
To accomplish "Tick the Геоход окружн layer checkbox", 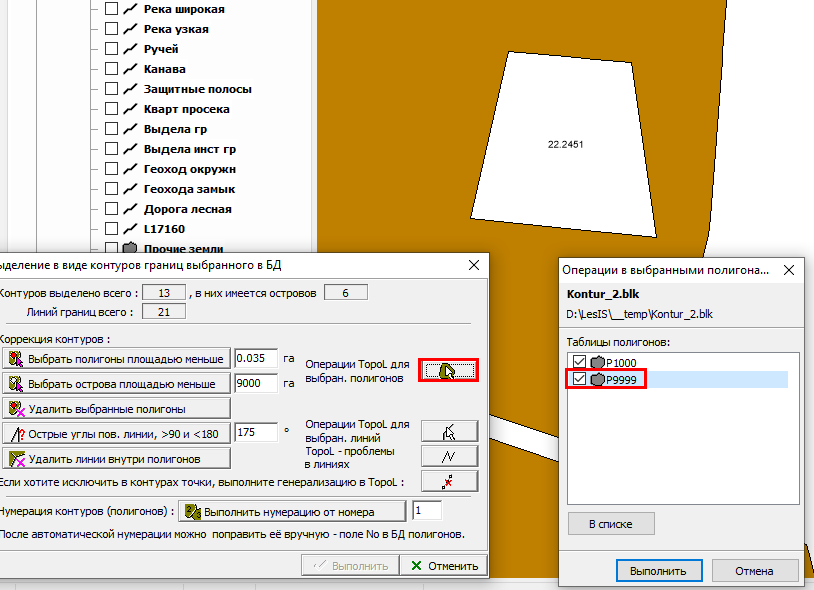I will [x=111, y=169].
